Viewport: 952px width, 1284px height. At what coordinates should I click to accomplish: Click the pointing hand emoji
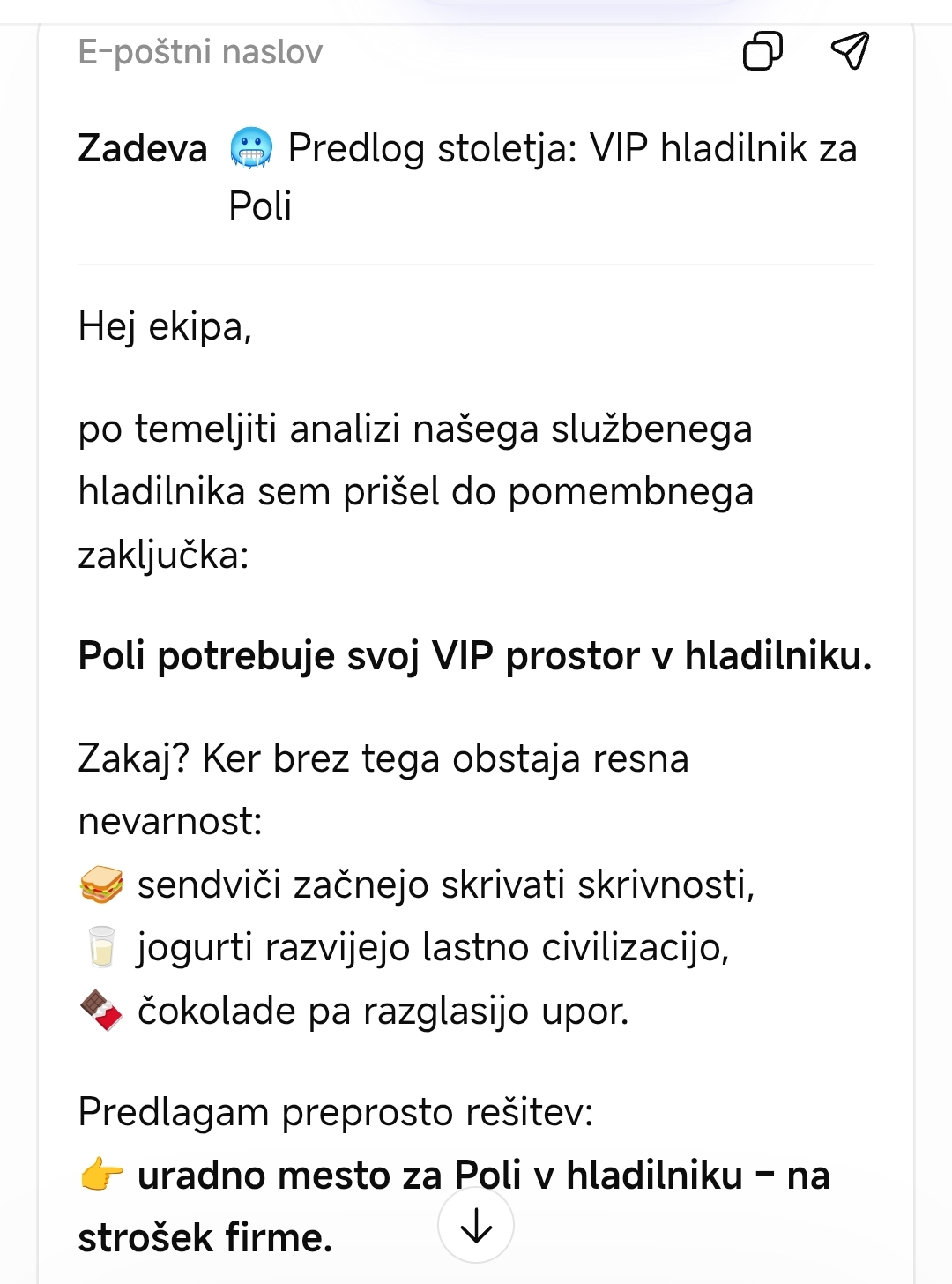101,1176
